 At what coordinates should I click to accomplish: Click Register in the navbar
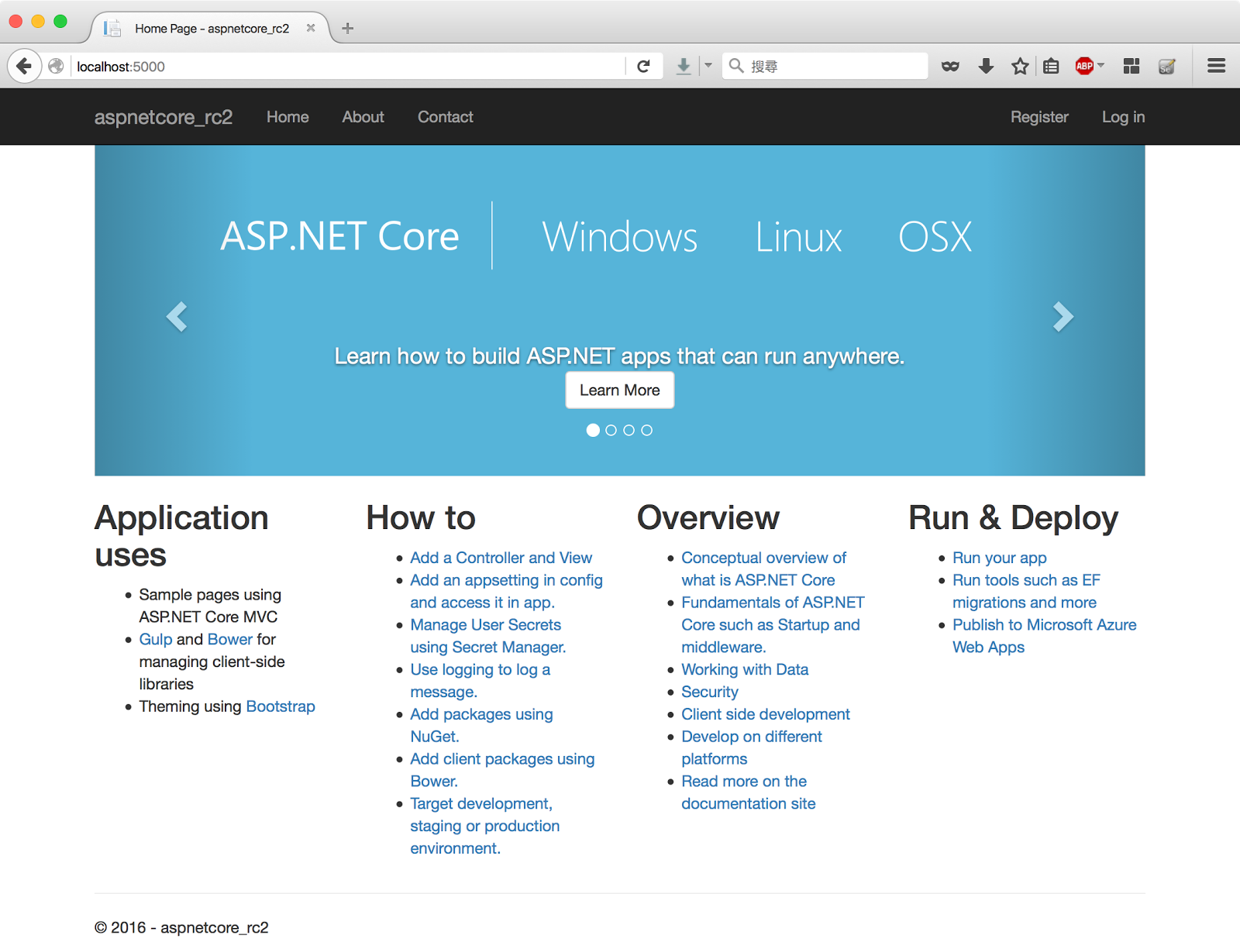pyautogui.click(x=1039, y=117)
